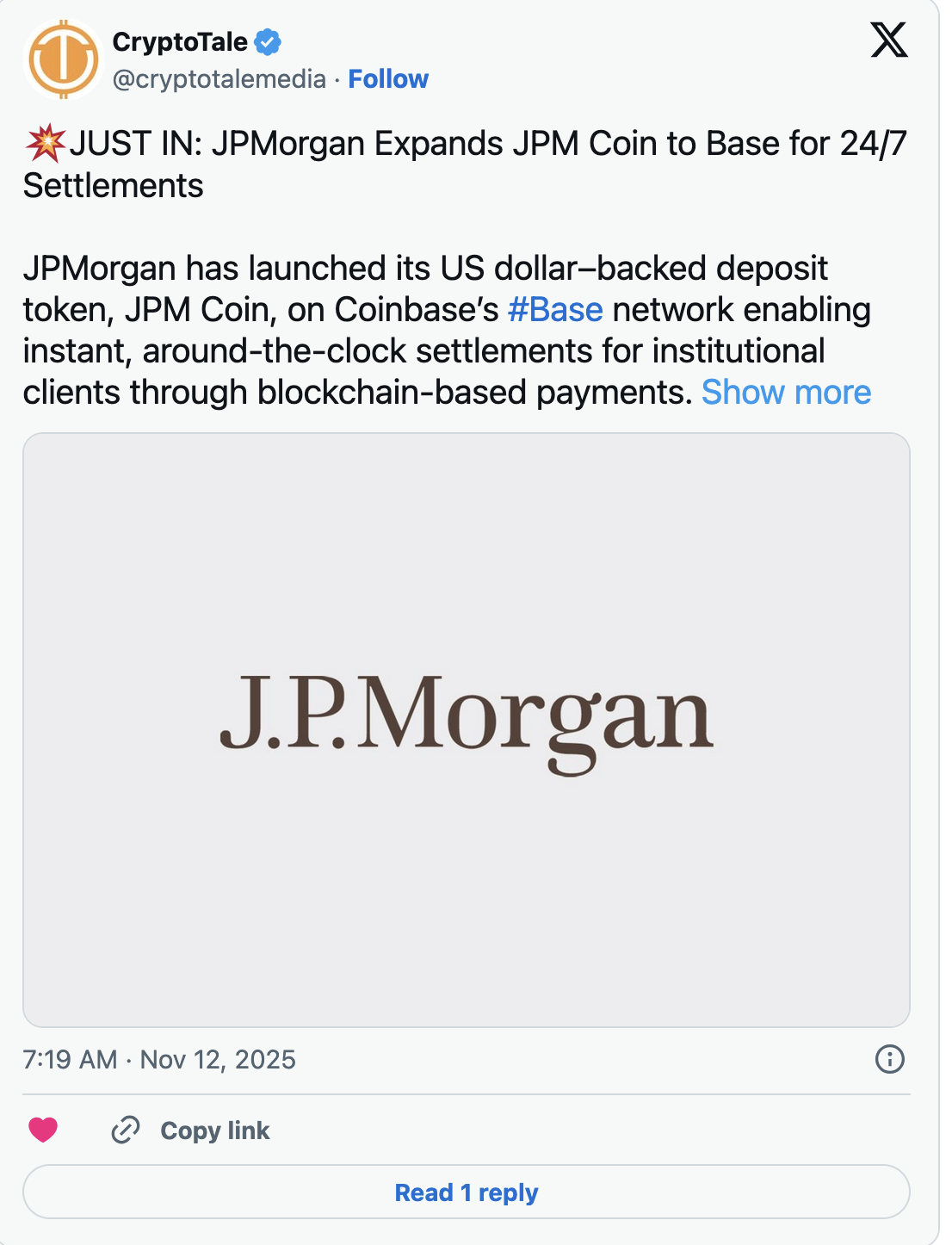The width and height of the screenshot is (952, 1245).
Task: Select the JUST IN headline text
Action: pos(344,142)
